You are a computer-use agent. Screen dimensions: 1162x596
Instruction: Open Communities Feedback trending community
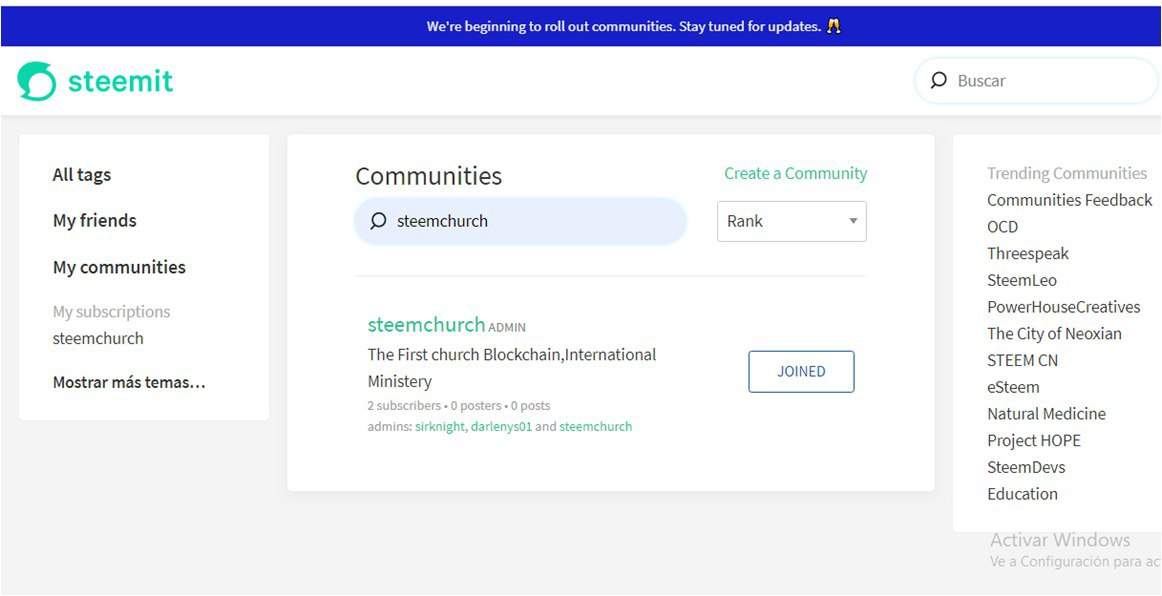(x=1069, y=200)
